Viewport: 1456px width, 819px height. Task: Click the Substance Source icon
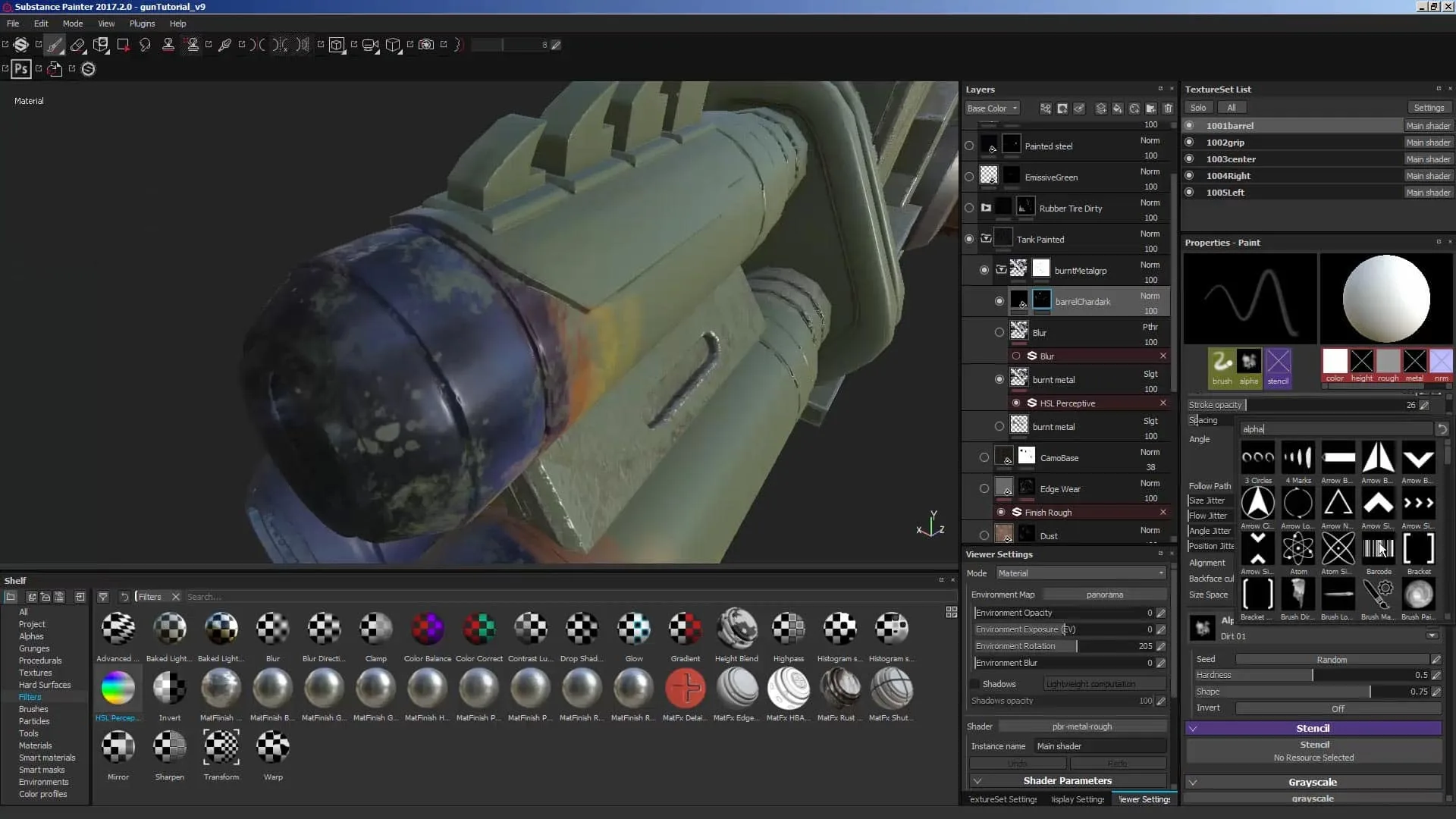coord(88,69)
